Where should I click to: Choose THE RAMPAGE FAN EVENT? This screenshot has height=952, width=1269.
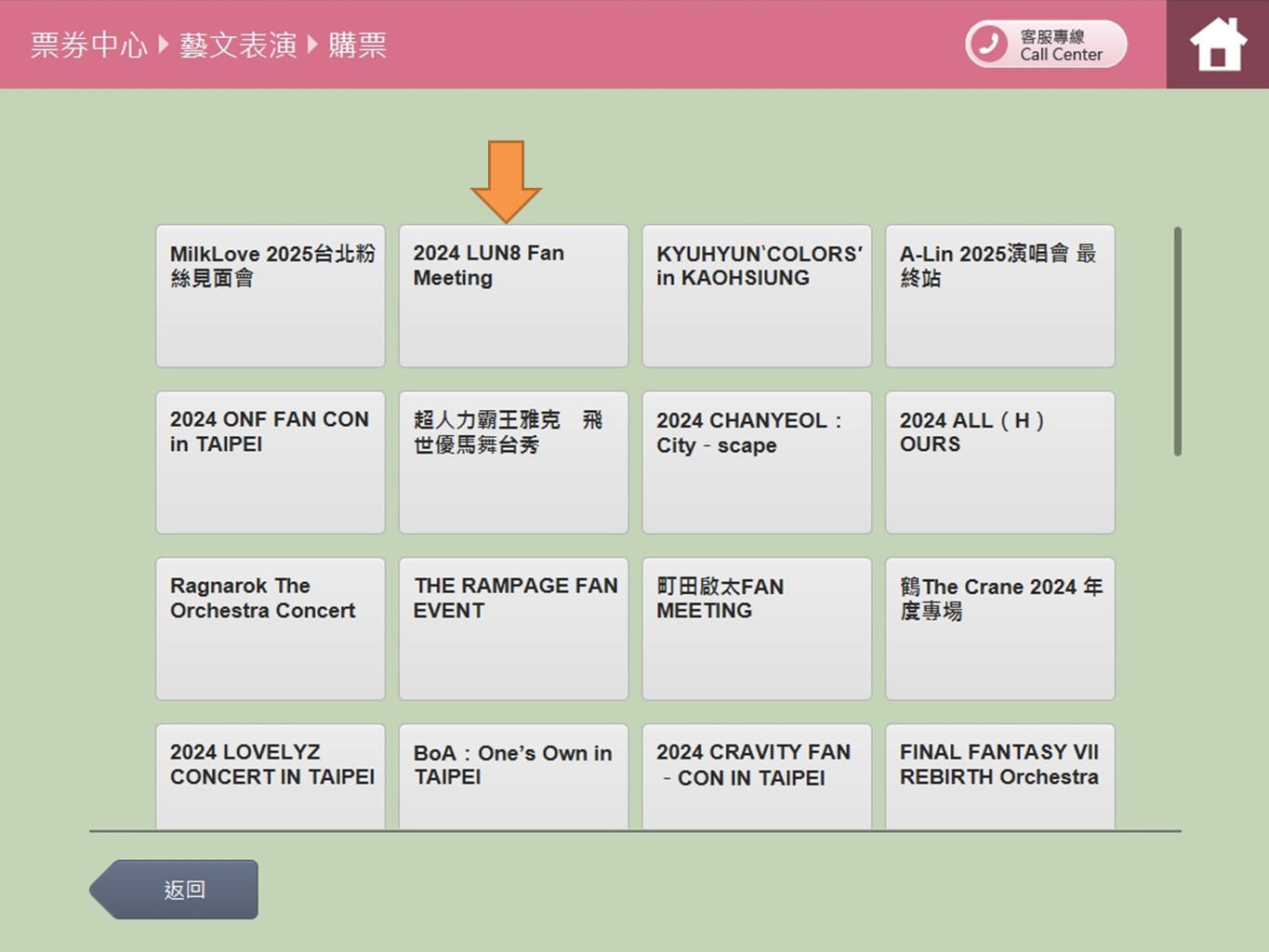pos(514,628)
